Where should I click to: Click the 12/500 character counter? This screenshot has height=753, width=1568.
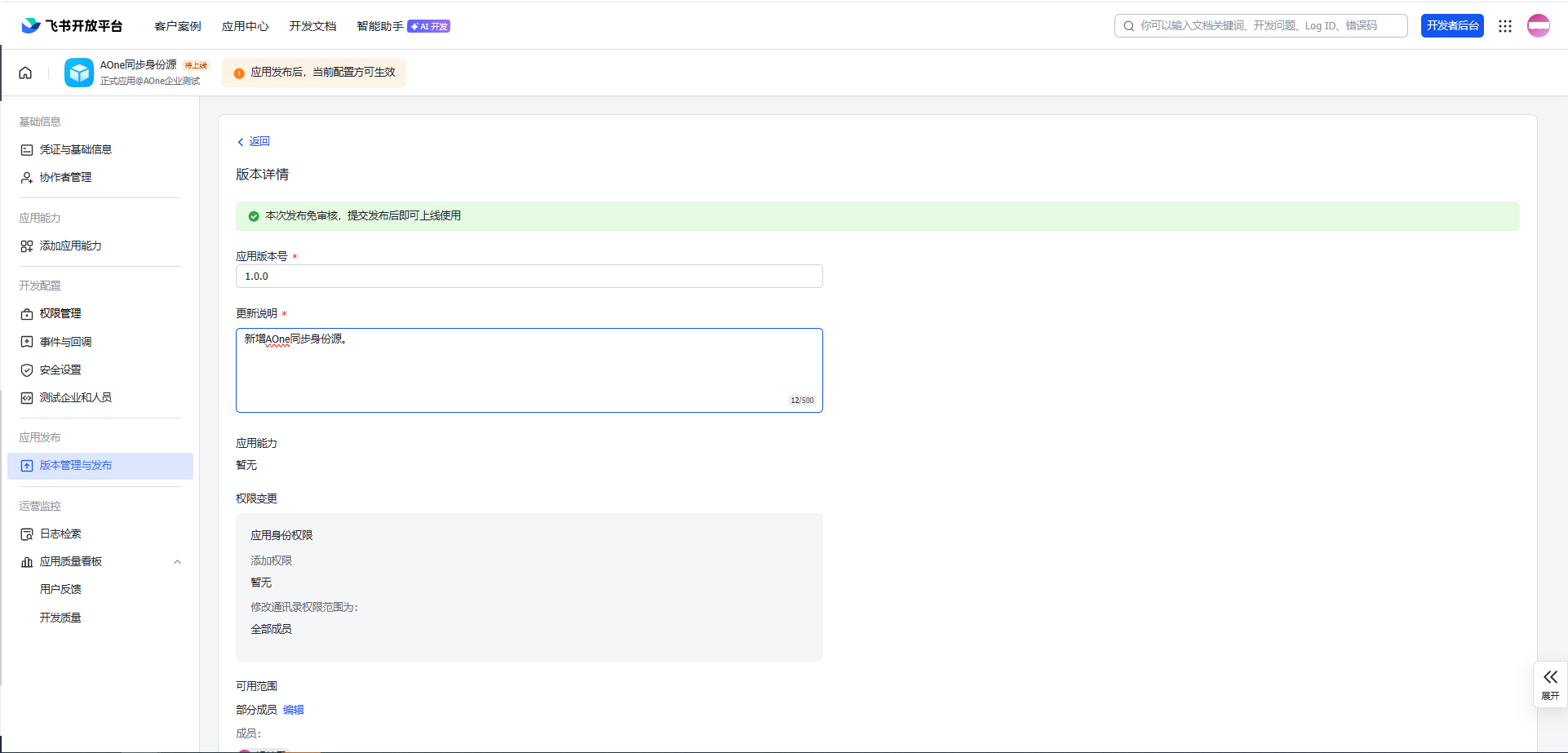[802, 401]
